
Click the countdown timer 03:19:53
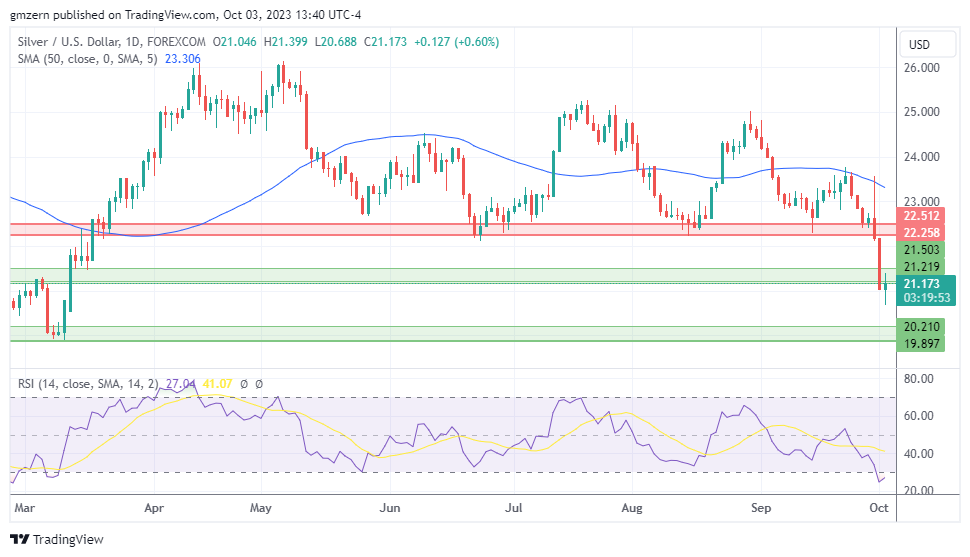tap(926, 298)
